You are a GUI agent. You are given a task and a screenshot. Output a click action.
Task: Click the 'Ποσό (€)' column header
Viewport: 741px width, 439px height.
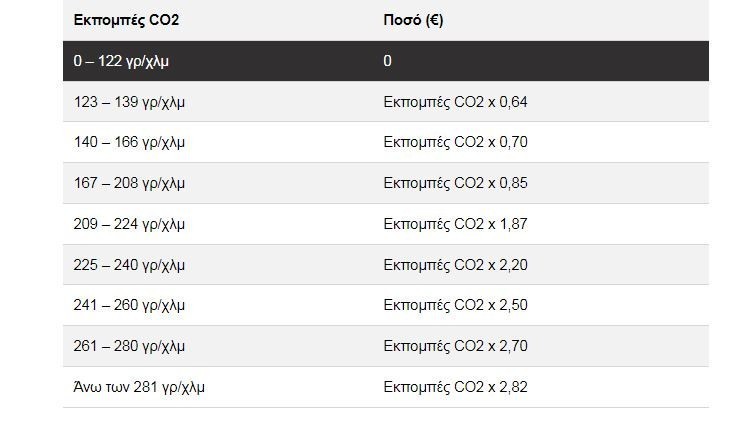pos(413,20)
